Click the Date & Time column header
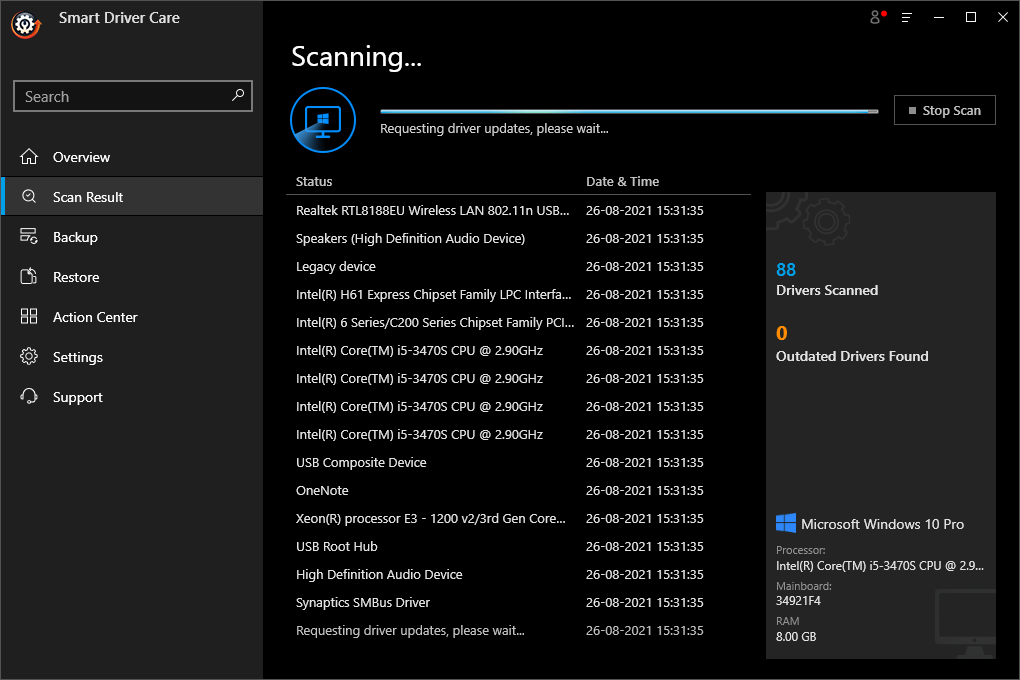The width and height of the screenshot is (1020, 680). click(x=623, y=182)
